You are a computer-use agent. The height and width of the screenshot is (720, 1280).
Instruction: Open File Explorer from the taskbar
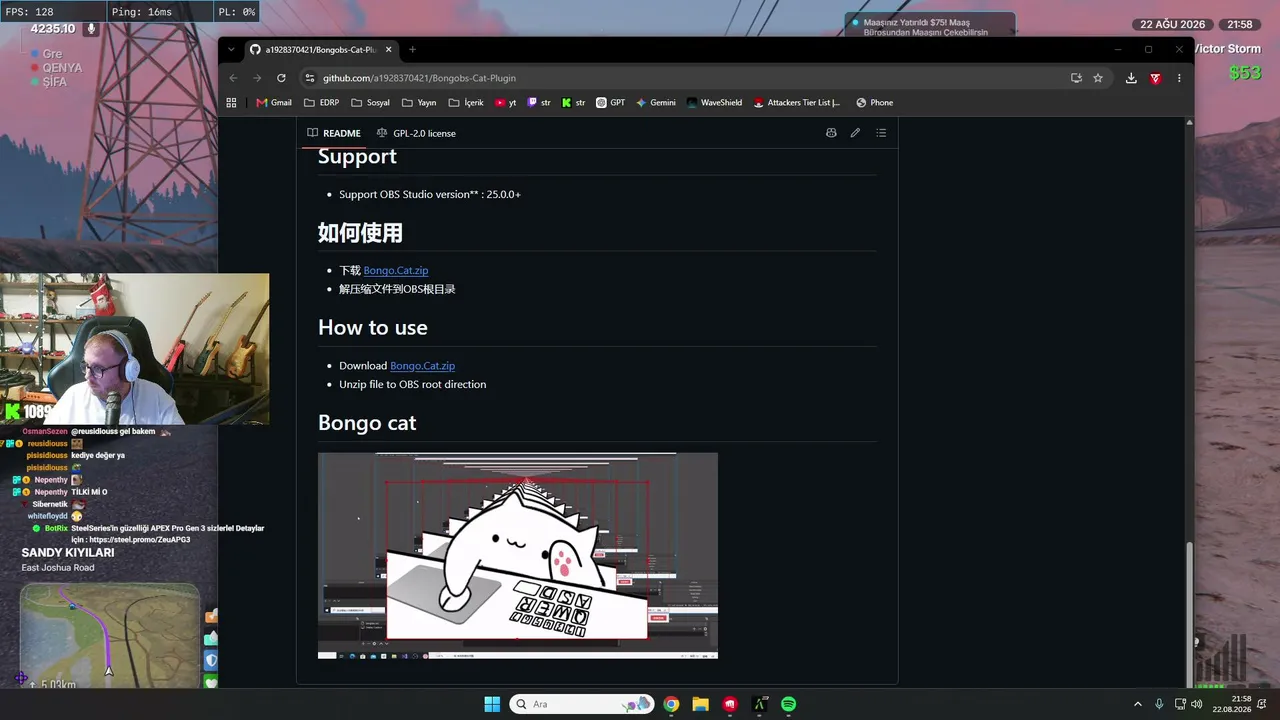700,704
